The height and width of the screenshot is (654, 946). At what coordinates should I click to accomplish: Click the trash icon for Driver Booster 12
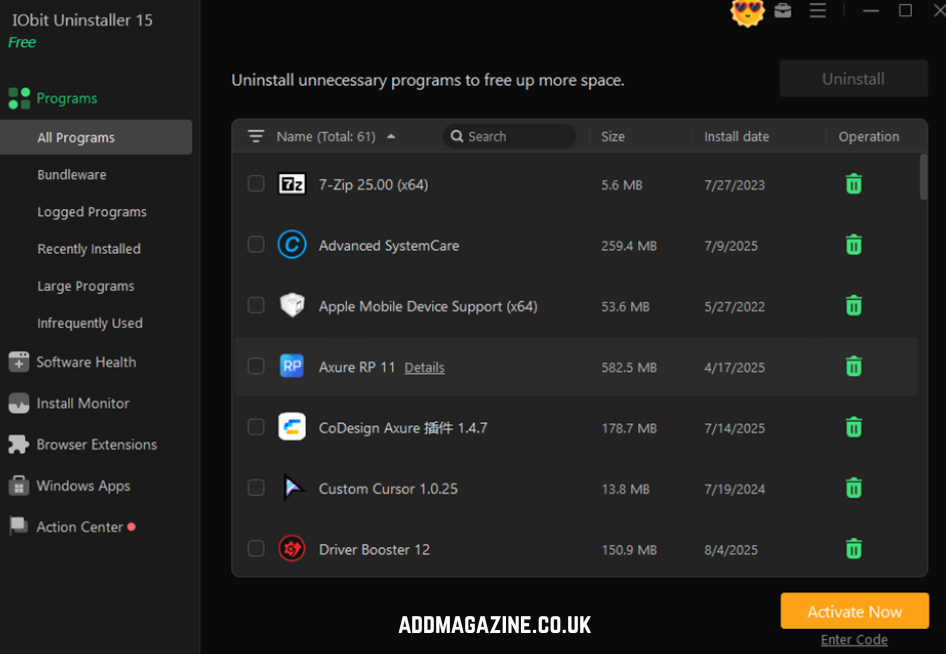853,549
